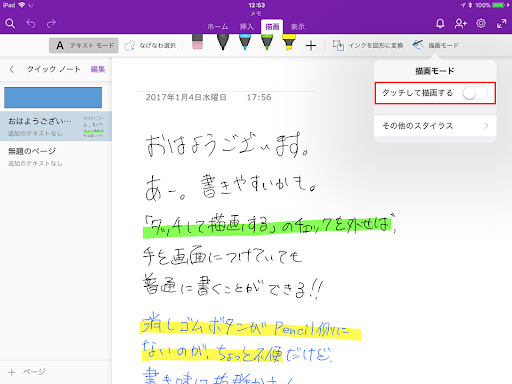Add a new page with + ページ
Image resolution: width=512 pixels, height=384 pixels.
pyautogui.click(x=27, y=372)
